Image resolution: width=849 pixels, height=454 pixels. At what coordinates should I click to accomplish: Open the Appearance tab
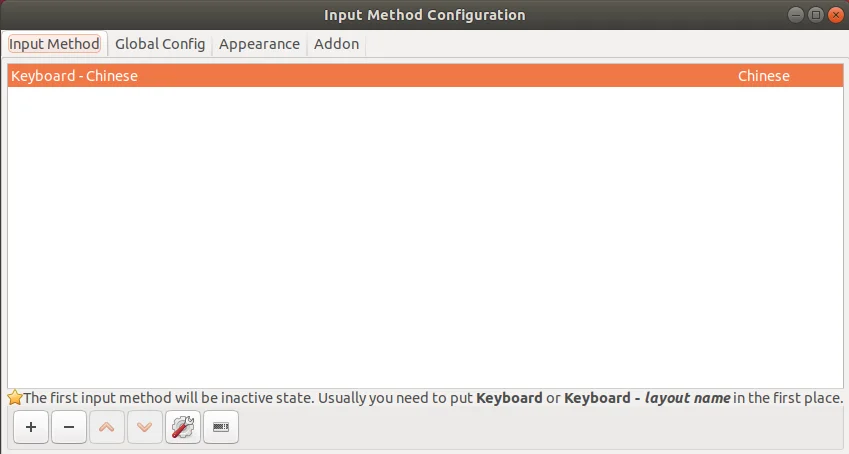[x=259, y=44]
